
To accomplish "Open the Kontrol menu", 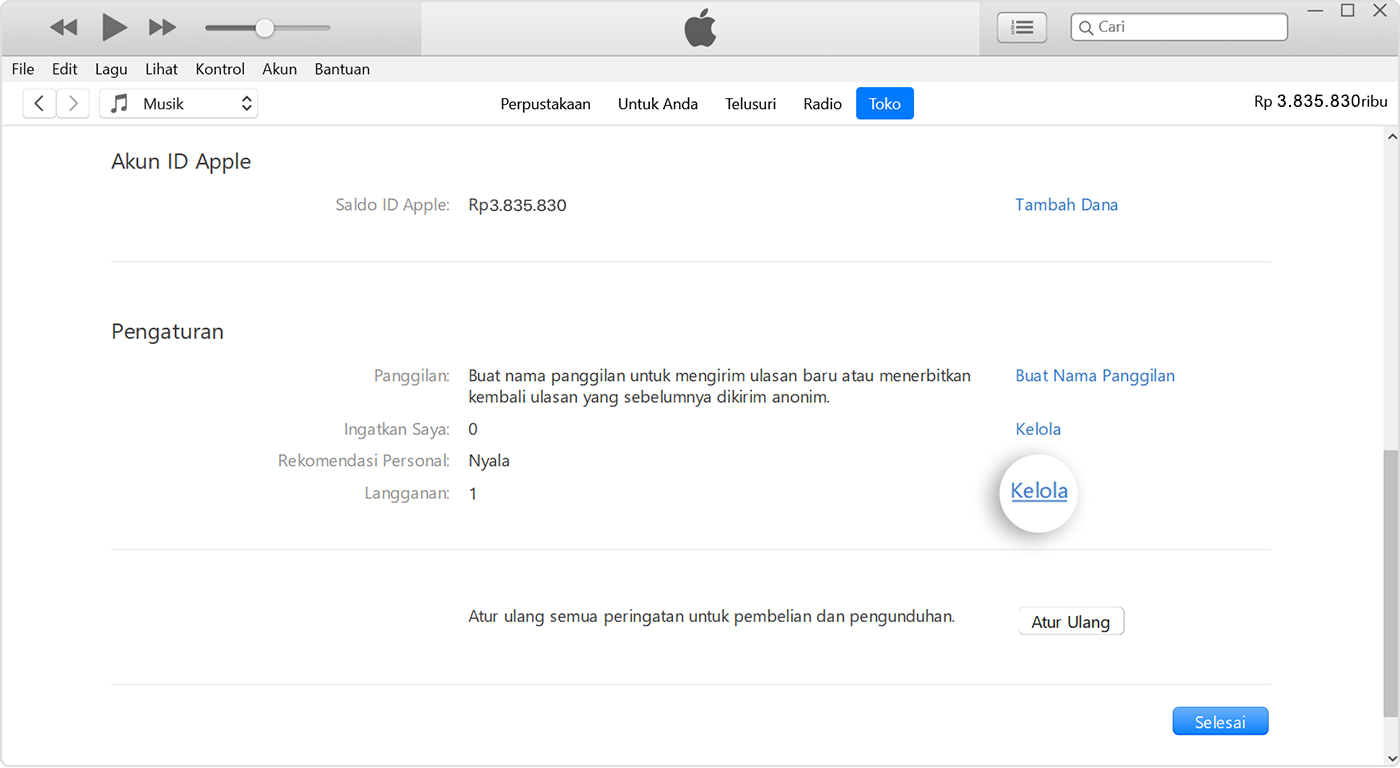I will click(220, 69).
